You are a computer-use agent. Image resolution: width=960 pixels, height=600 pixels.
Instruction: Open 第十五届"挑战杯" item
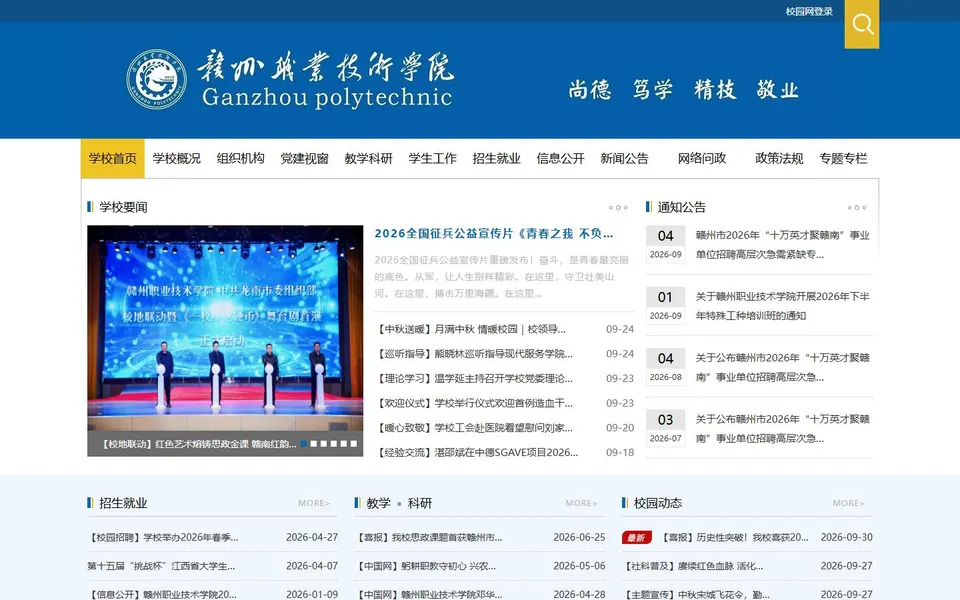pos(161,566)
